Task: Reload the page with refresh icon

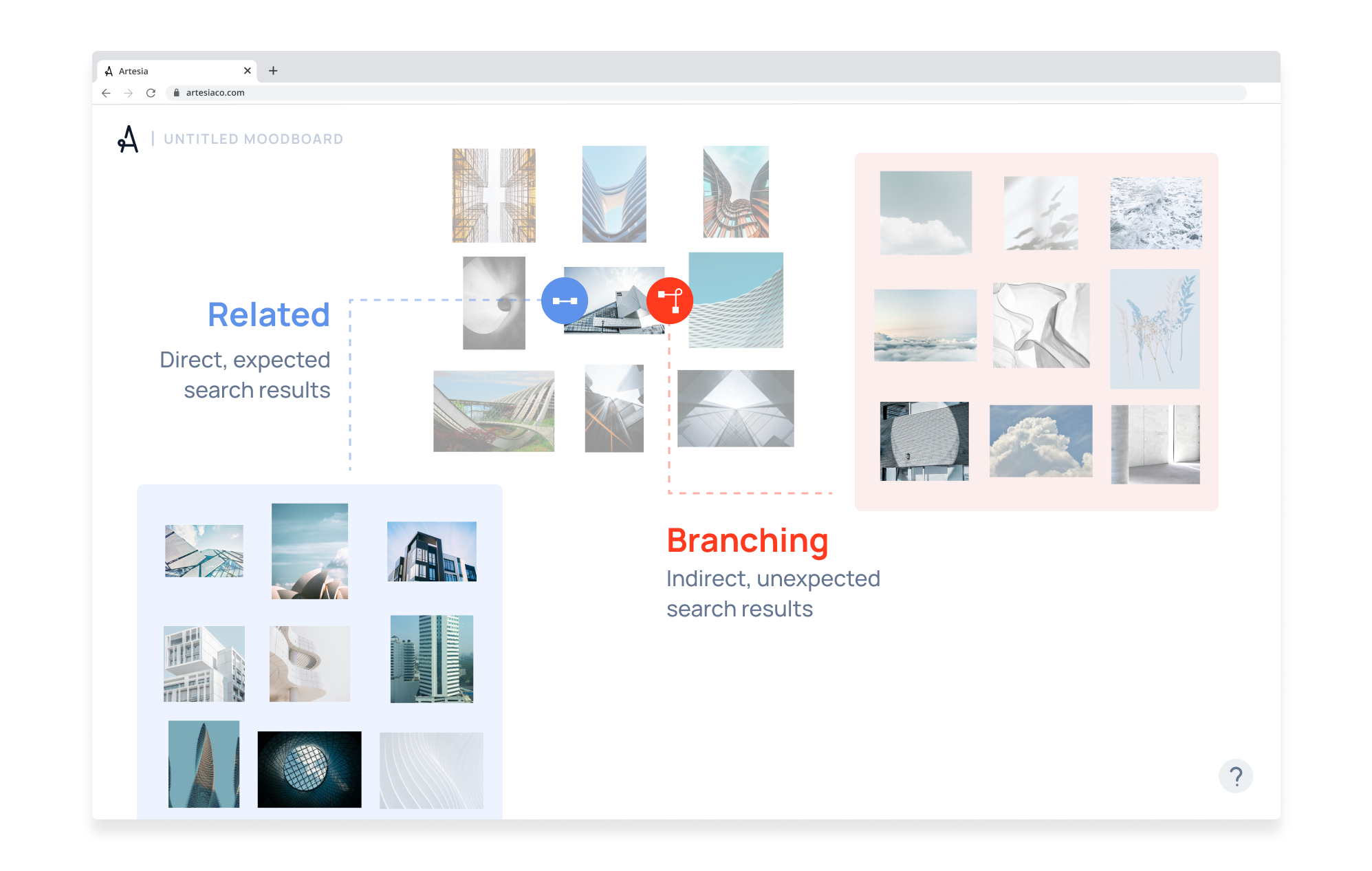Action: tap(151, 93)
